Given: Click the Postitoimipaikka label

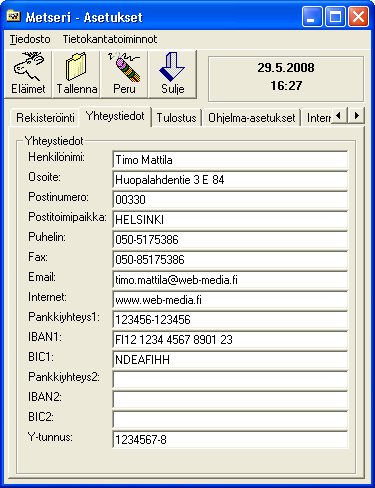Looking at the screenshot, I should point(67,217).
